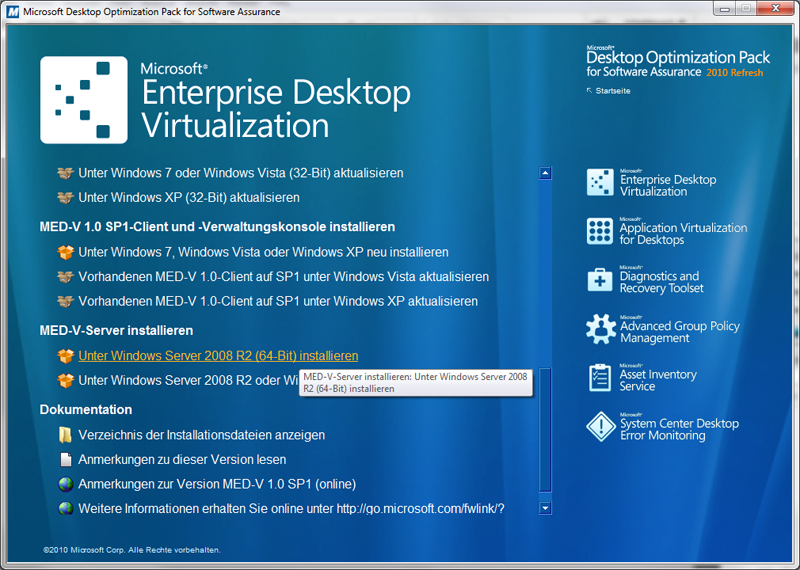Open Unter Windows Server 2008 R2 (64-Bit) installieren
800x570 pixels.
[218, 356]
